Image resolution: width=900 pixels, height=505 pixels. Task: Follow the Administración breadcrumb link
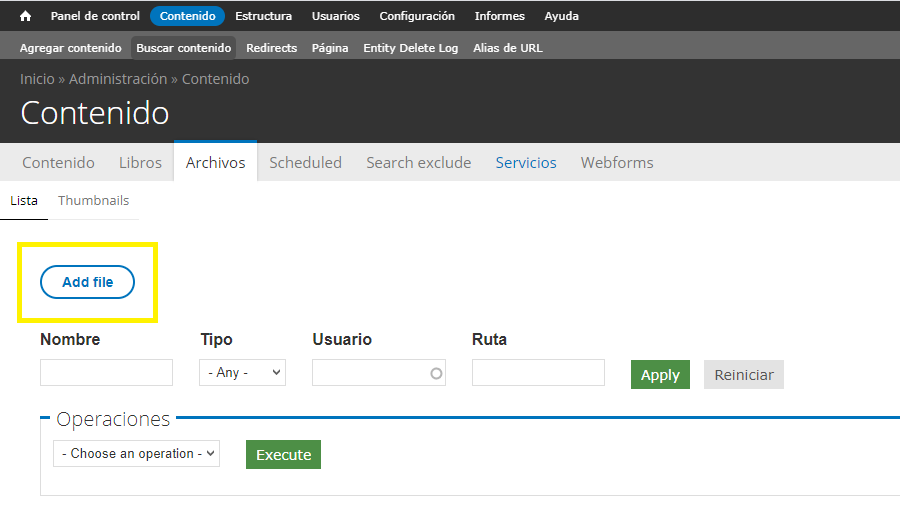118,79
